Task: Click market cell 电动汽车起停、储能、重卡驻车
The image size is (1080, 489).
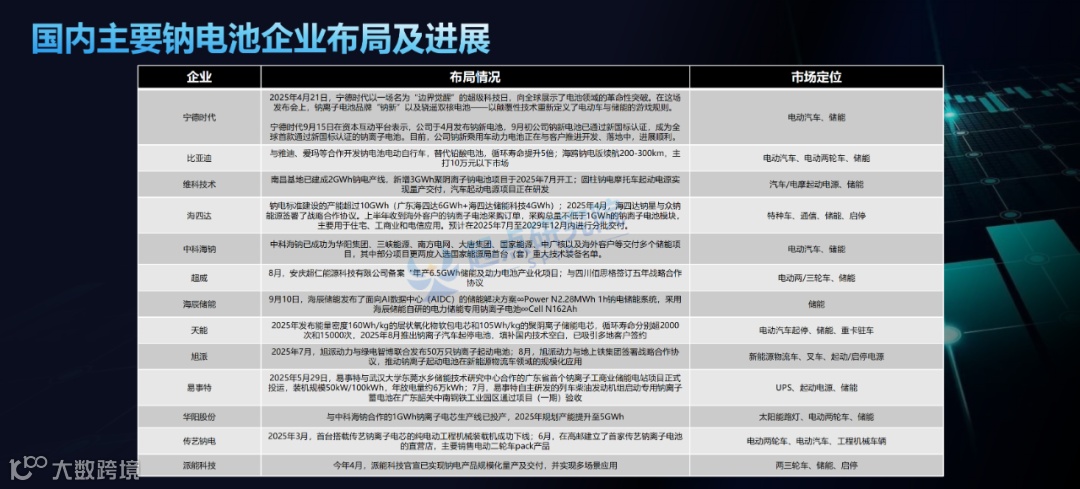Action: tap(816, 330)
